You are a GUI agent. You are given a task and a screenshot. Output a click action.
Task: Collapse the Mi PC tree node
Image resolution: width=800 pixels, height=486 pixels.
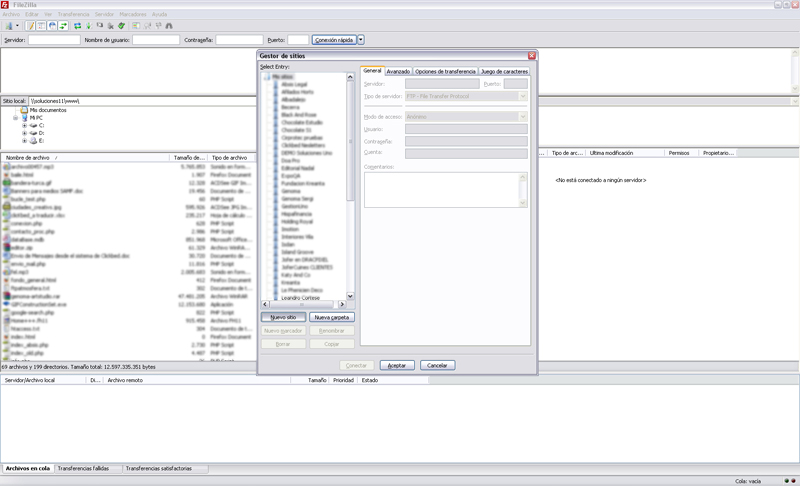click(x=16, y=117)
